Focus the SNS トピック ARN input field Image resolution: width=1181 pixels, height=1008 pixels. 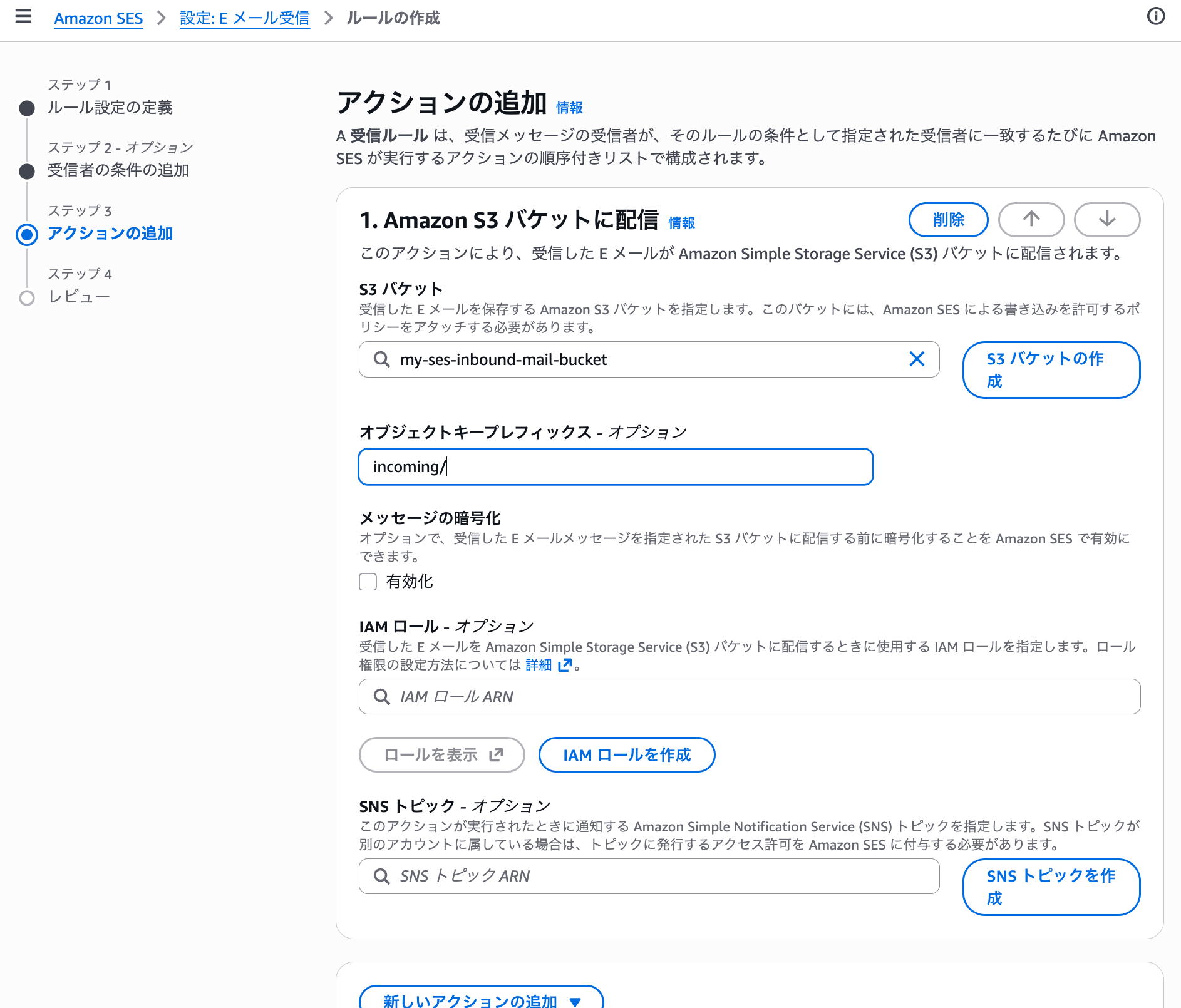pyautogui.click(x=649, y=876)
